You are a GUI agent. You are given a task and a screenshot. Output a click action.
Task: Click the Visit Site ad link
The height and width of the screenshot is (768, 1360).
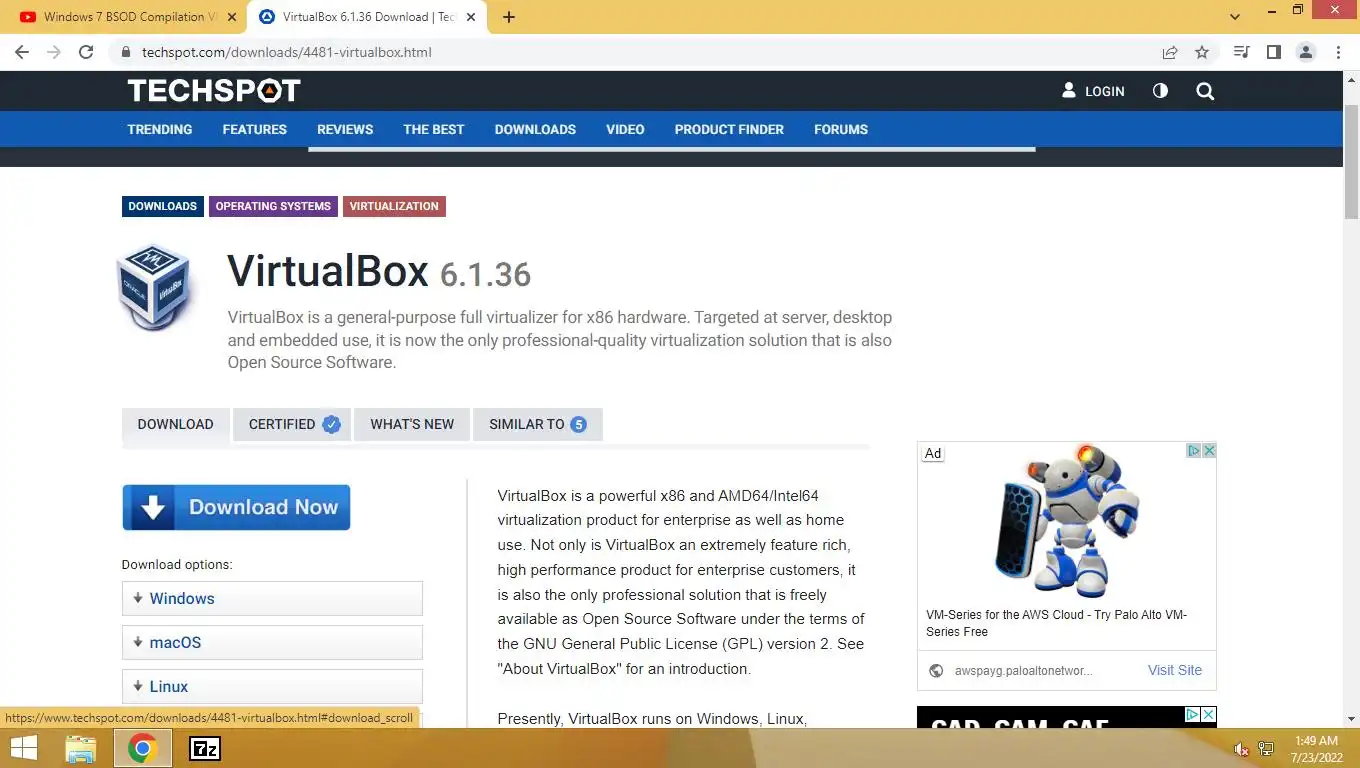(1175, 670)
